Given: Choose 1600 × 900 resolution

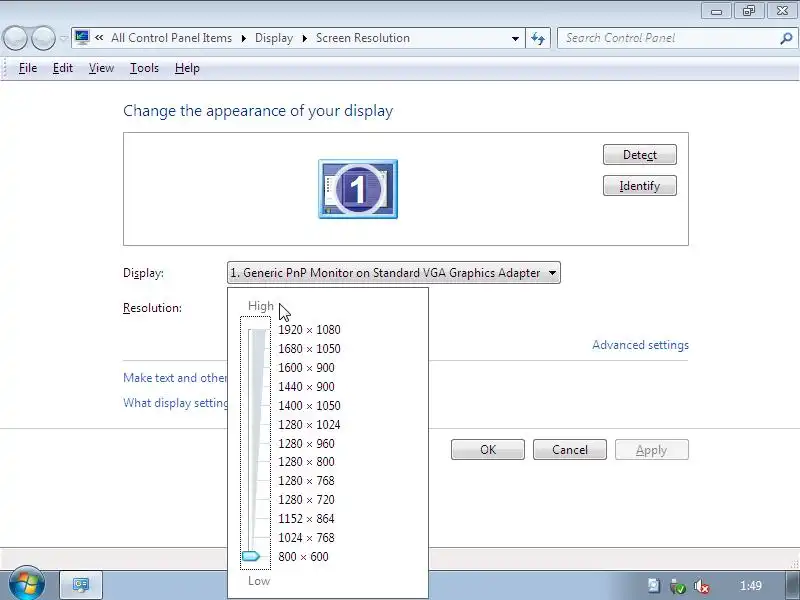Looking at the screenshot, I should coord(306,368).
